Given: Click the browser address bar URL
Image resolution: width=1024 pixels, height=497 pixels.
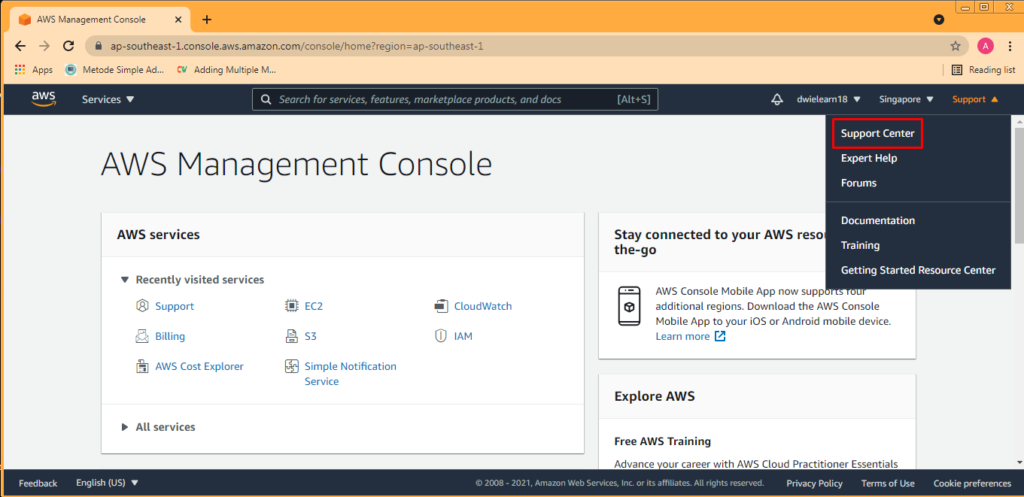Looking at the screenshot, I should [x=295, y=46].
